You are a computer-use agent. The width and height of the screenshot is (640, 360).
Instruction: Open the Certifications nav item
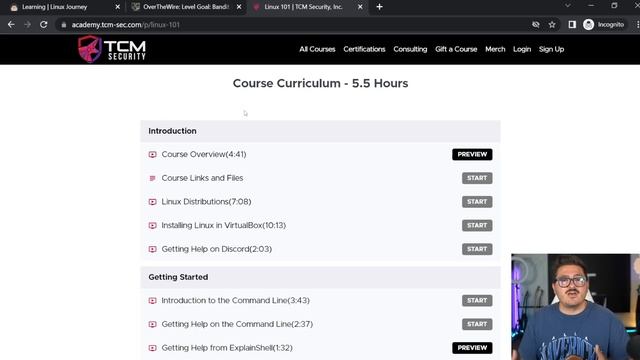364,49
